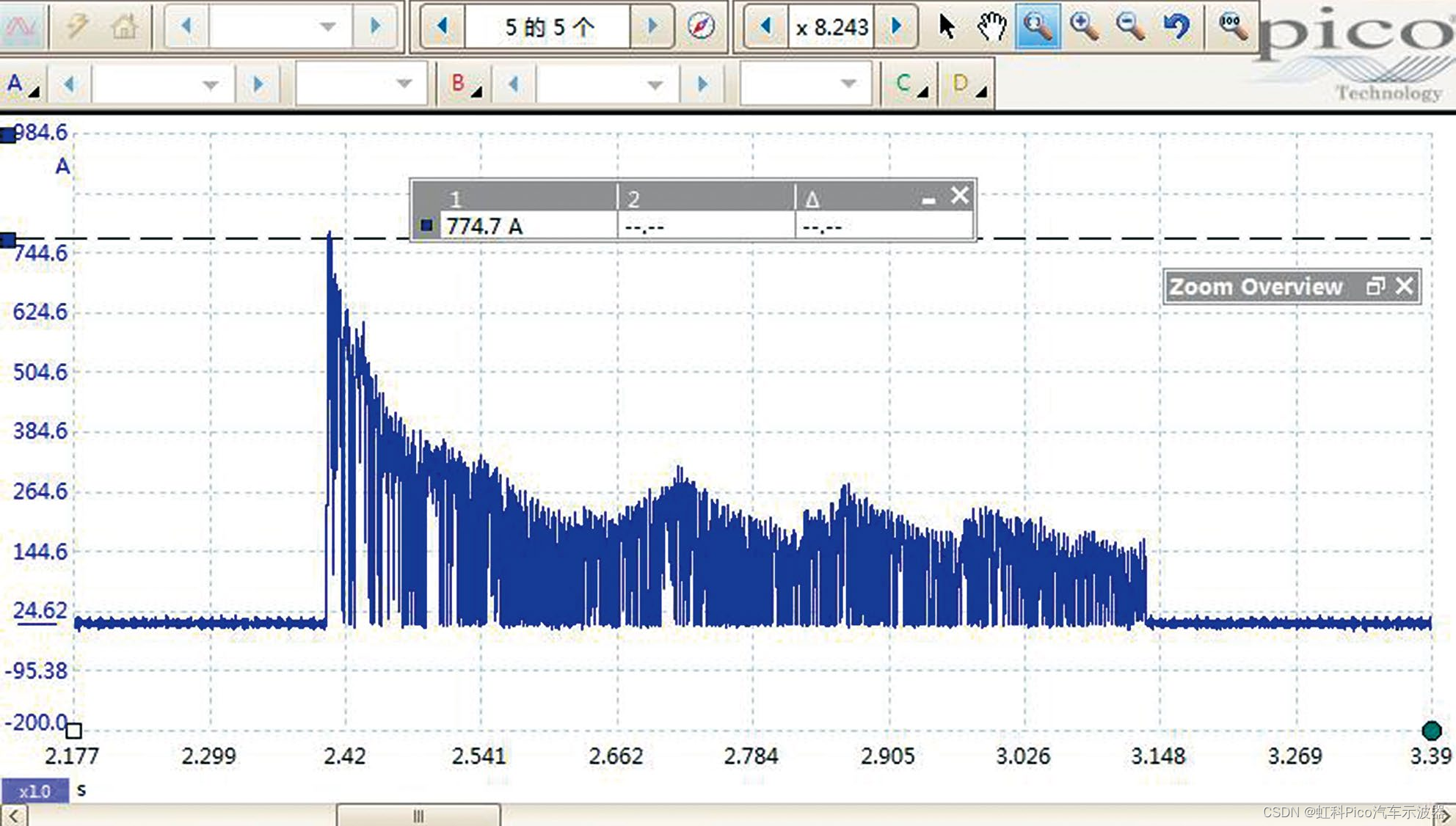Click the zoom-out magnifier tool
Screen dimensions: 1456x826
[1130, 27]
